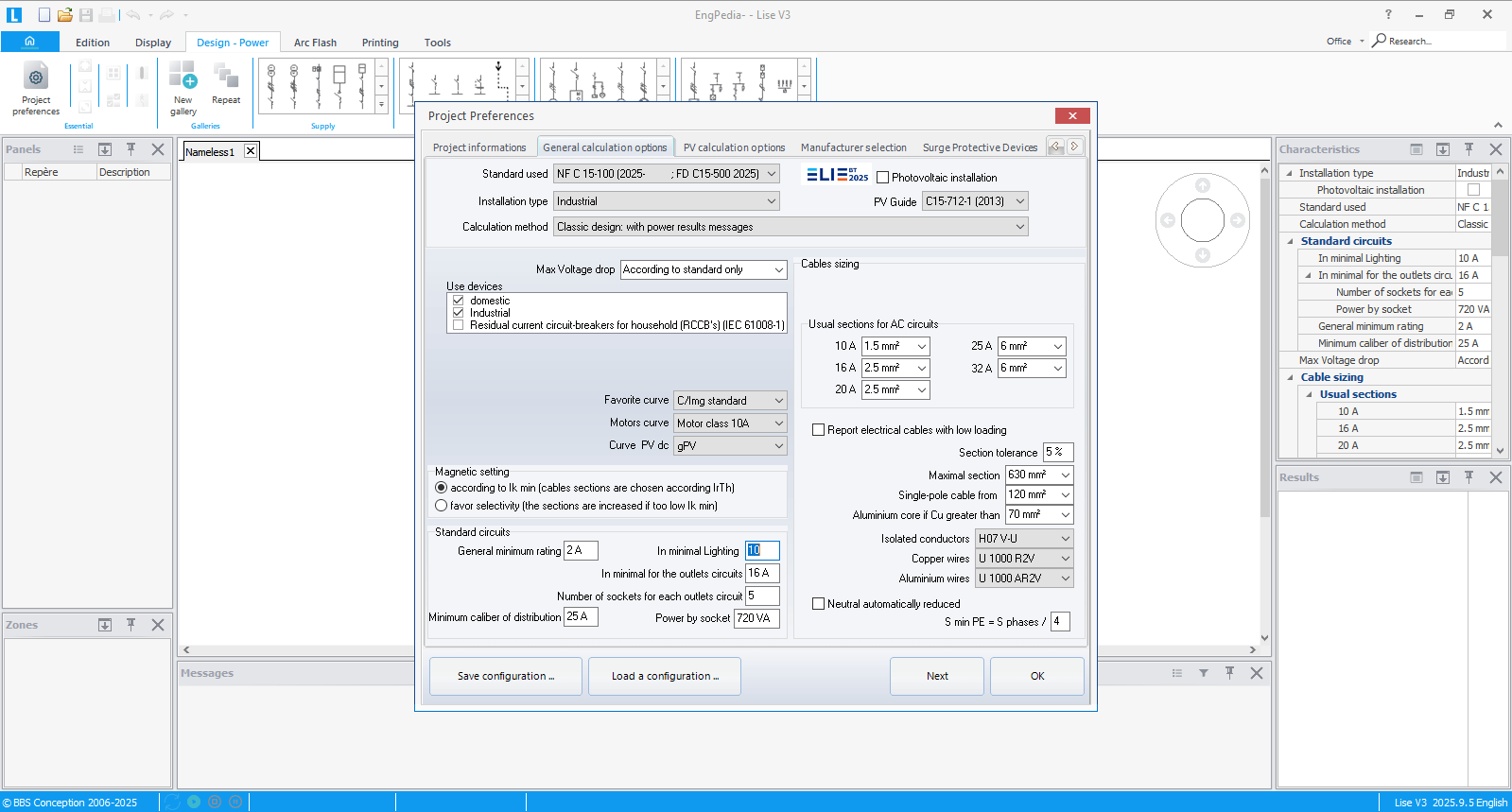Close the Zones pane
1512x812 pixels.
[158, 625]
